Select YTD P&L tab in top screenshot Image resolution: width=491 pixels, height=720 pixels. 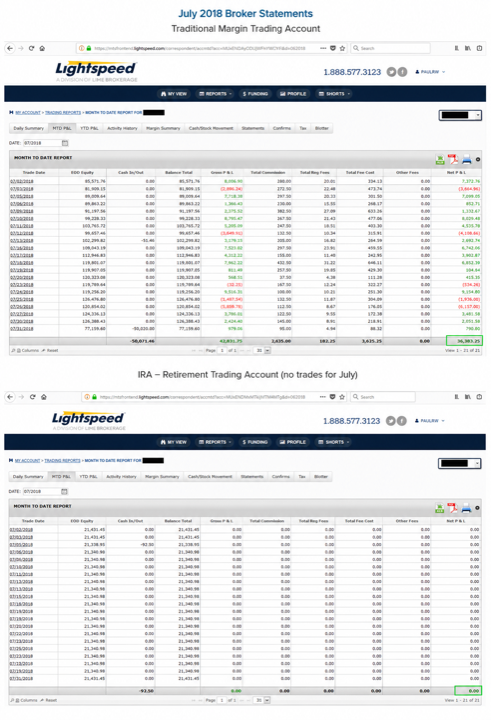coord(89,129)
